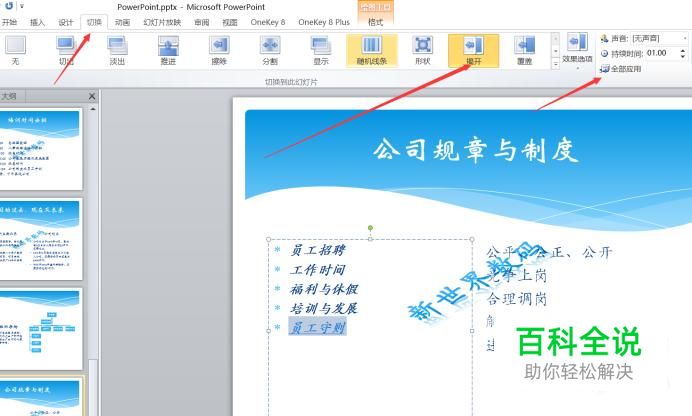Click the 员工招聘 bullet text
This screenshot has height=416, width=692.
pos(318,250)
